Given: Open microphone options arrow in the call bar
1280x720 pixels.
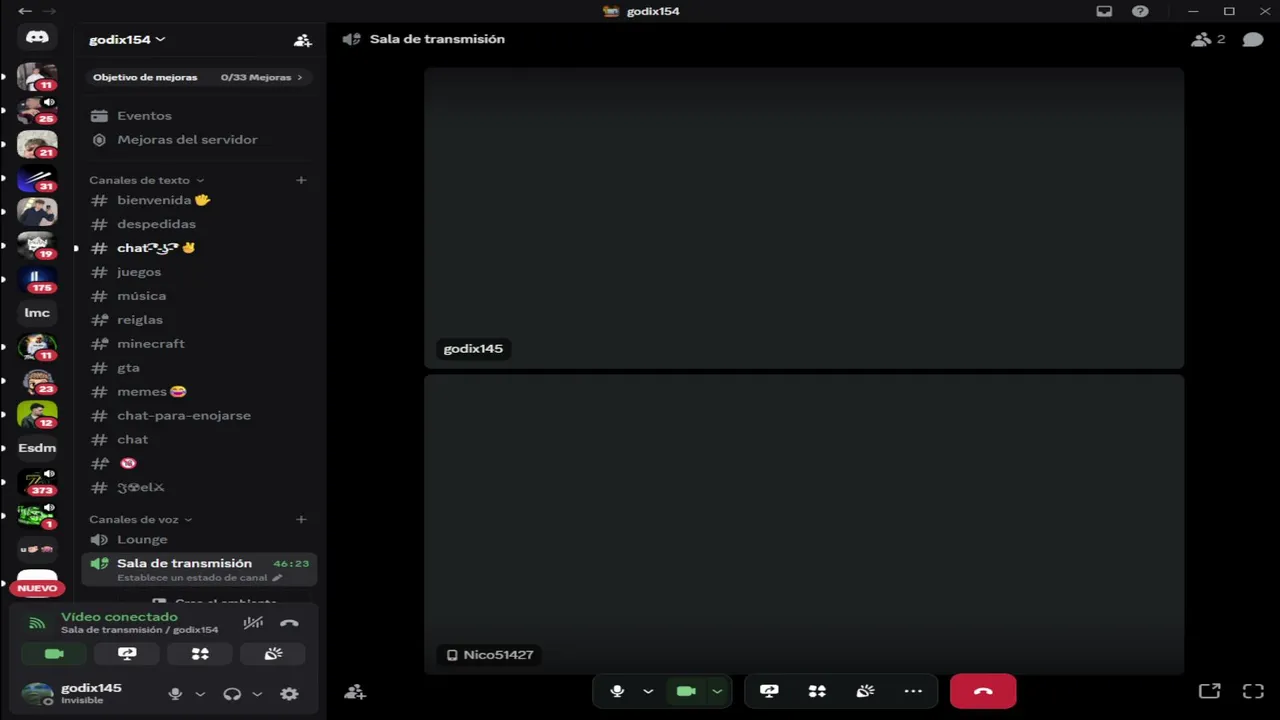Looking at the screenshot, I should click(x=648, y=691).
